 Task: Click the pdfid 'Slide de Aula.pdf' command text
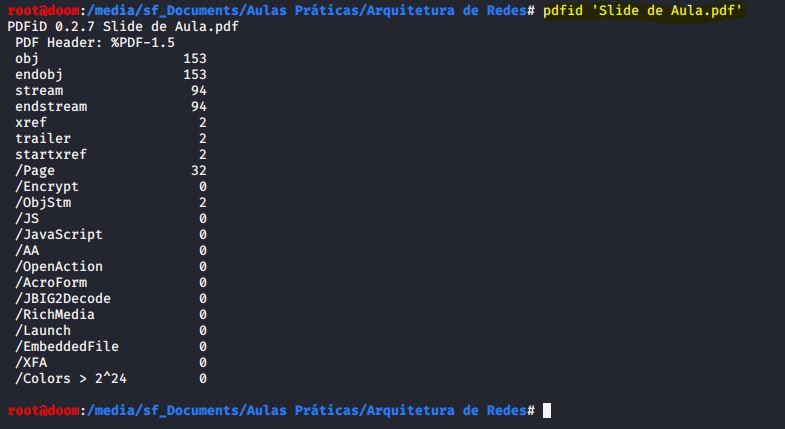tap(642, 10)
